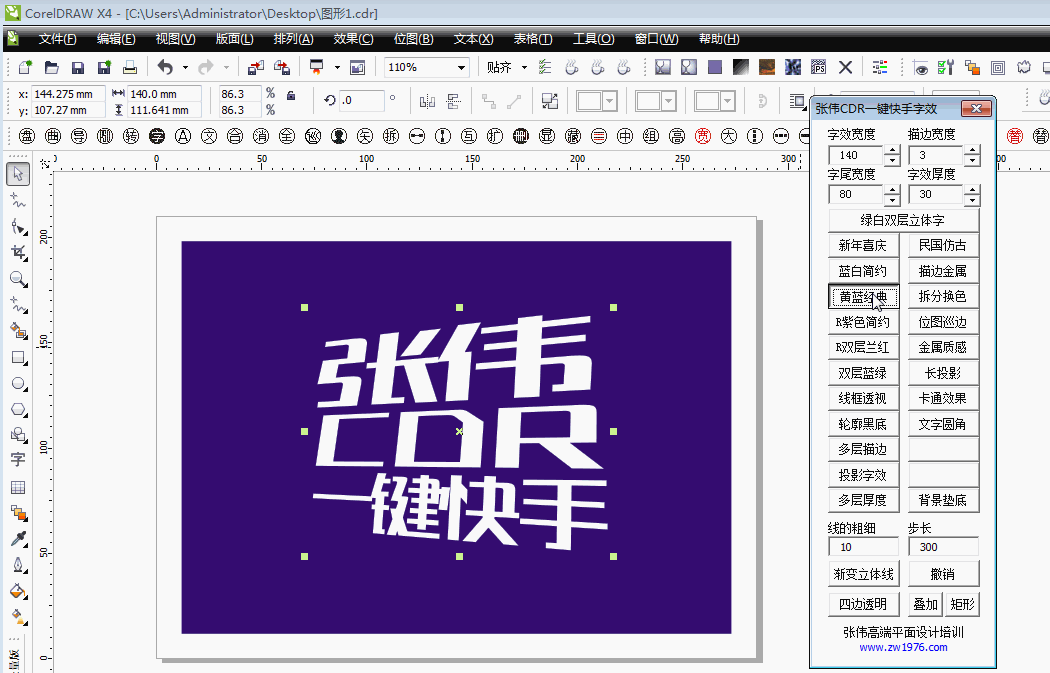This screenshot has width=1050, height=673.
Task: Increase 字效厚度 with spinner up arrow
Action: [x=972, y=190]
